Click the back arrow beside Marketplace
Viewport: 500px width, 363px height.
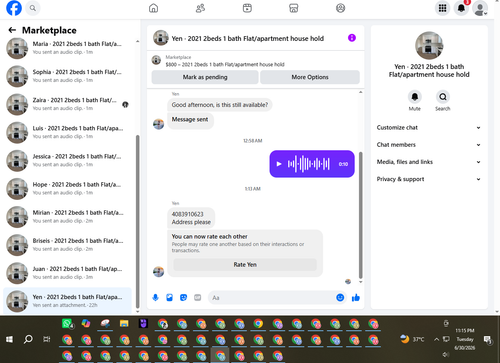(12, 30)
